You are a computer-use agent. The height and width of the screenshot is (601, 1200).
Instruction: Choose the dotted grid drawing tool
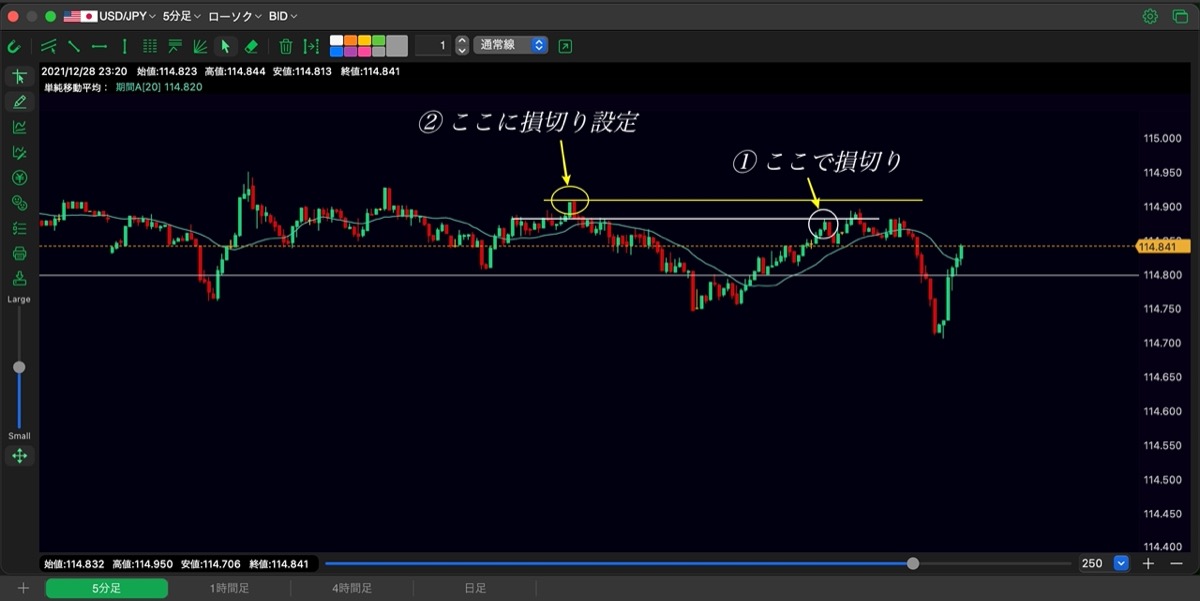[x=150, y=46]
